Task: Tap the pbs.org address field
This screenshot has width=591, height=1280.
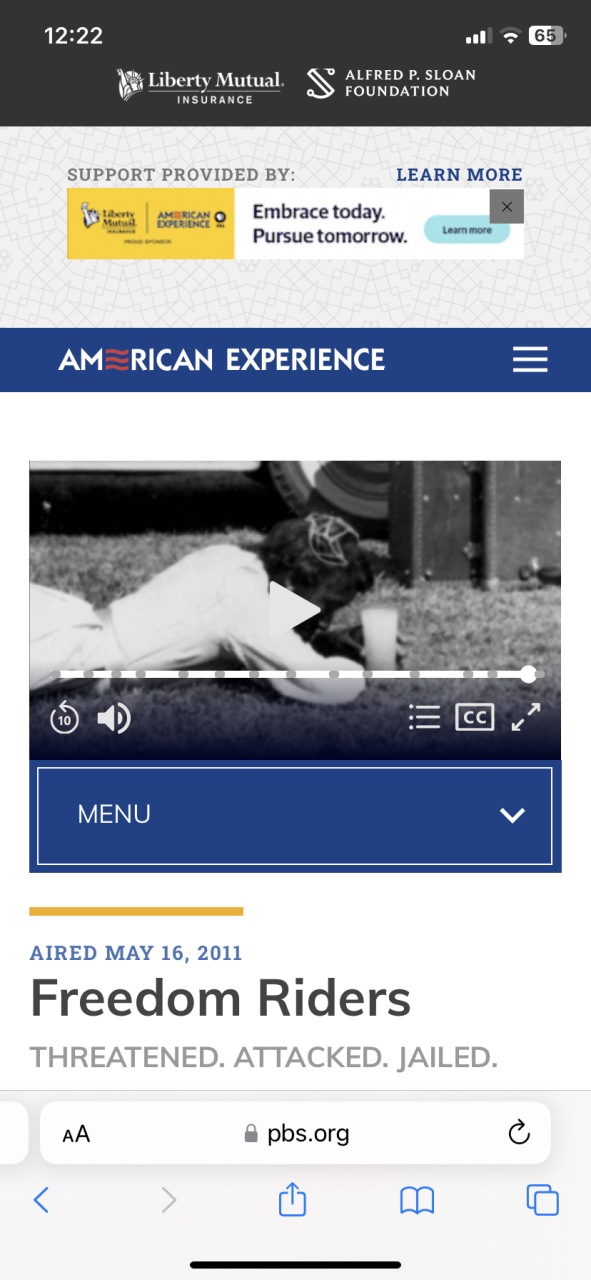Action: (295, 1133)
